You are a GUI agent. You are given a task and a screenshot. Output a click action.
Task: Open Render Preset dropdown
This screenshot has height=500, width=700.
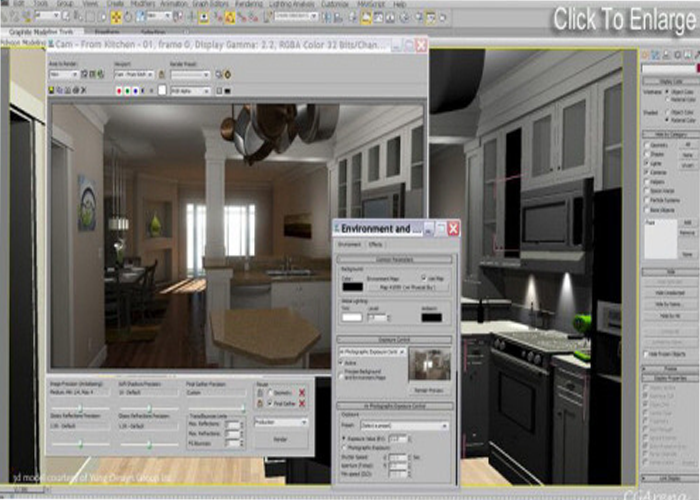(190, 75)
